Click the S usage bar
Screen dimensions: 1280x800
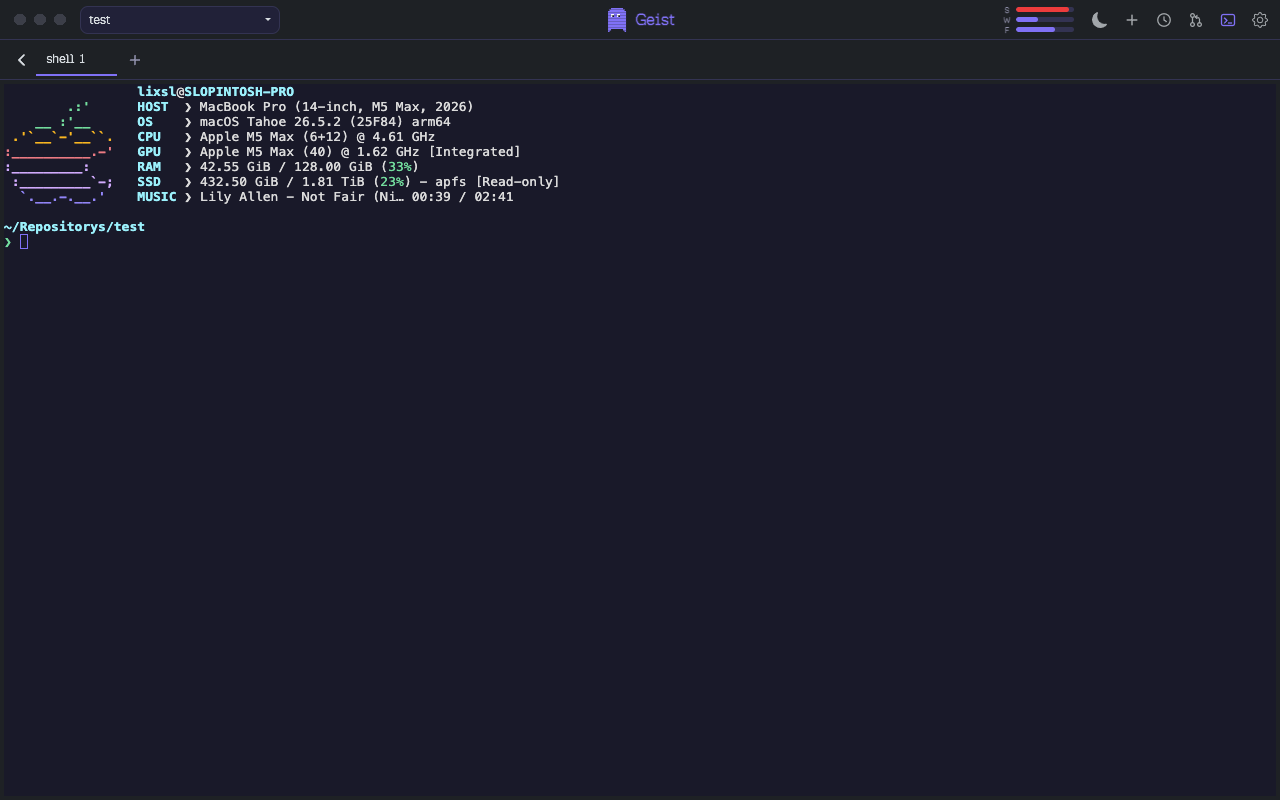click(x=1044, y=9)
